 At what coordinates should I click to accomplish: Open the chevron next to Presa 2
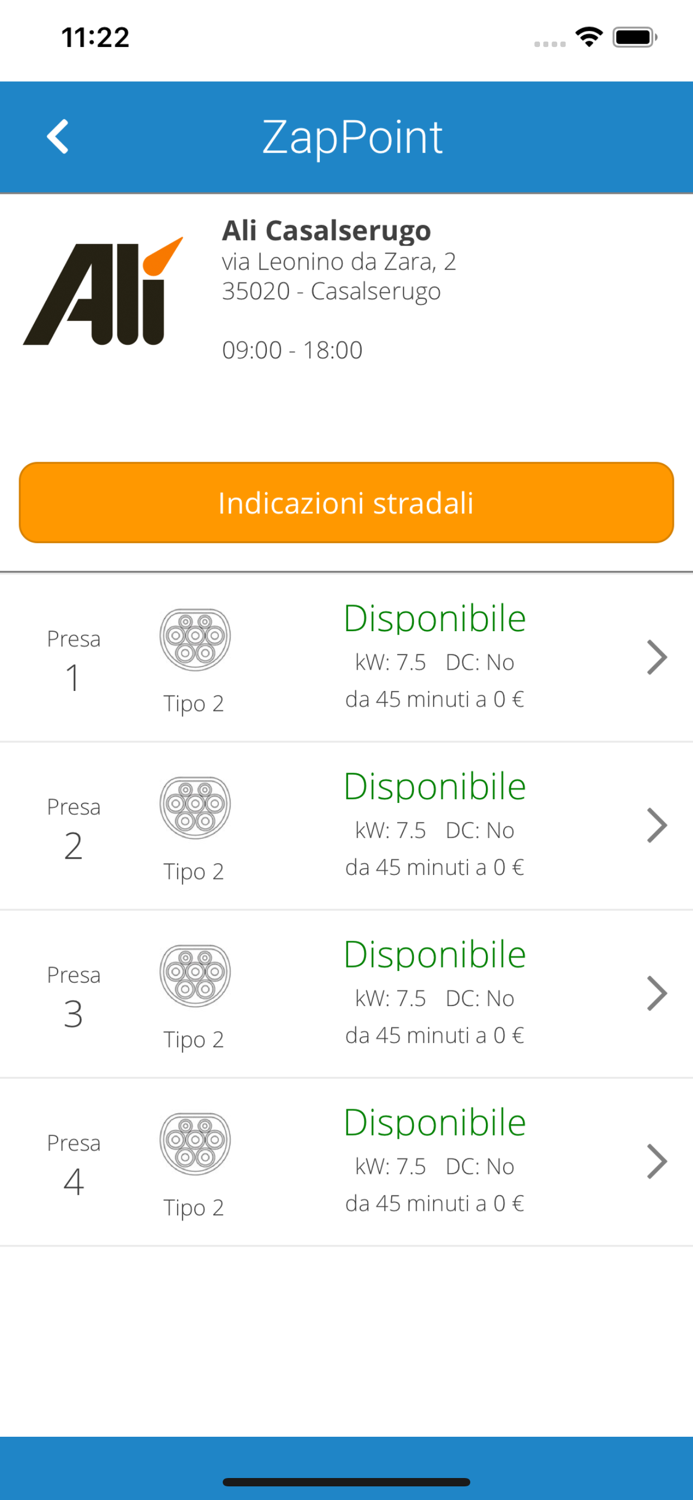(657, 825)
